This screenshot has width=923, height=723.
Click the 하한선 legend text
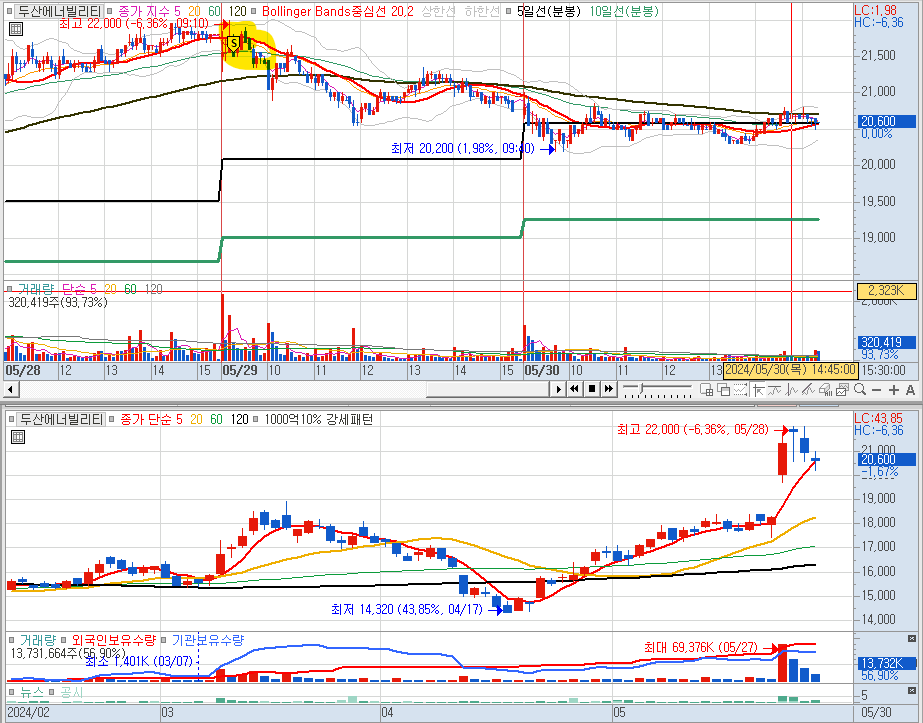pyautogui.click(x=482, y=11)
